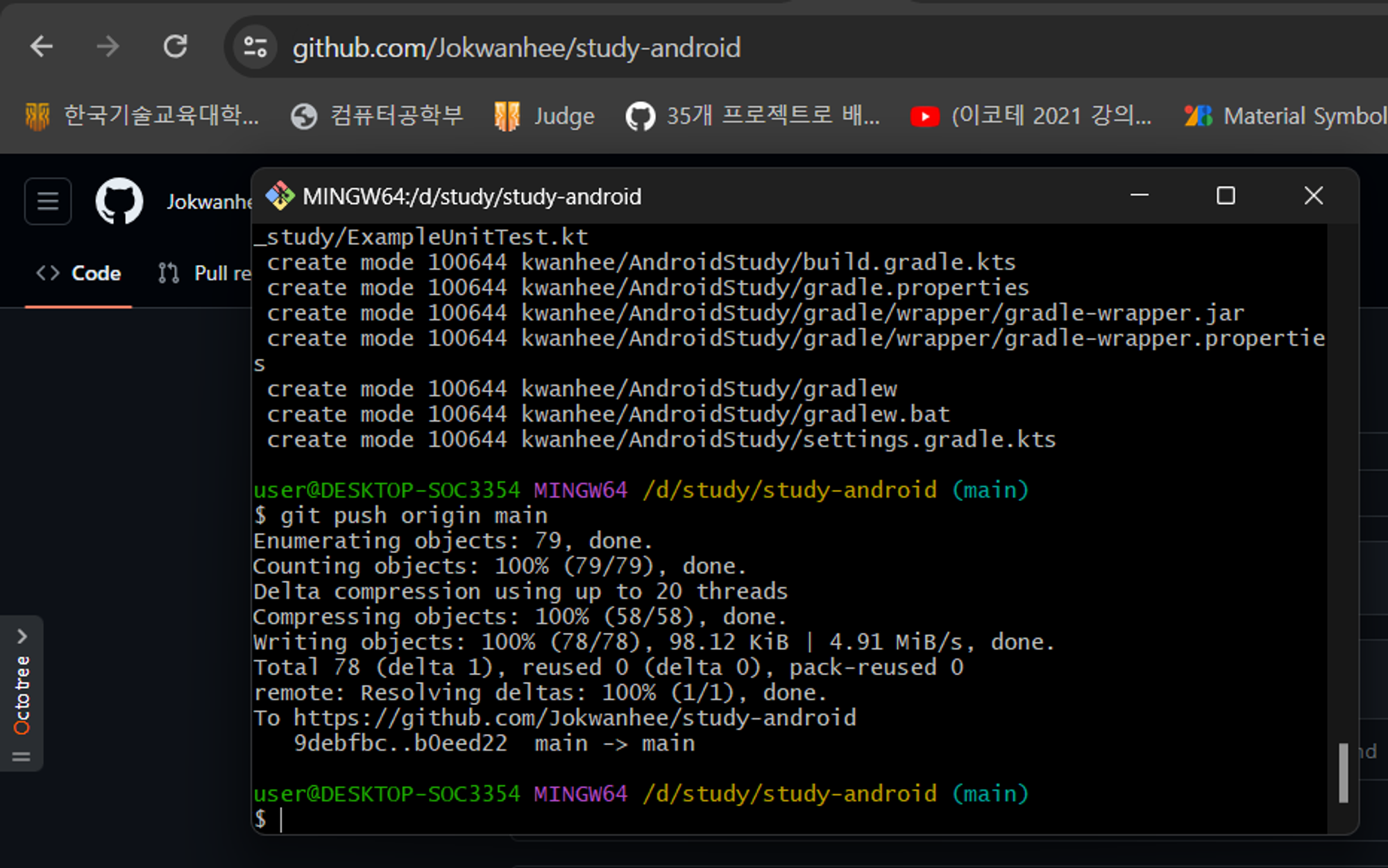
Task: Click the Octotree vertical label
Action: [x=22, y=695]
